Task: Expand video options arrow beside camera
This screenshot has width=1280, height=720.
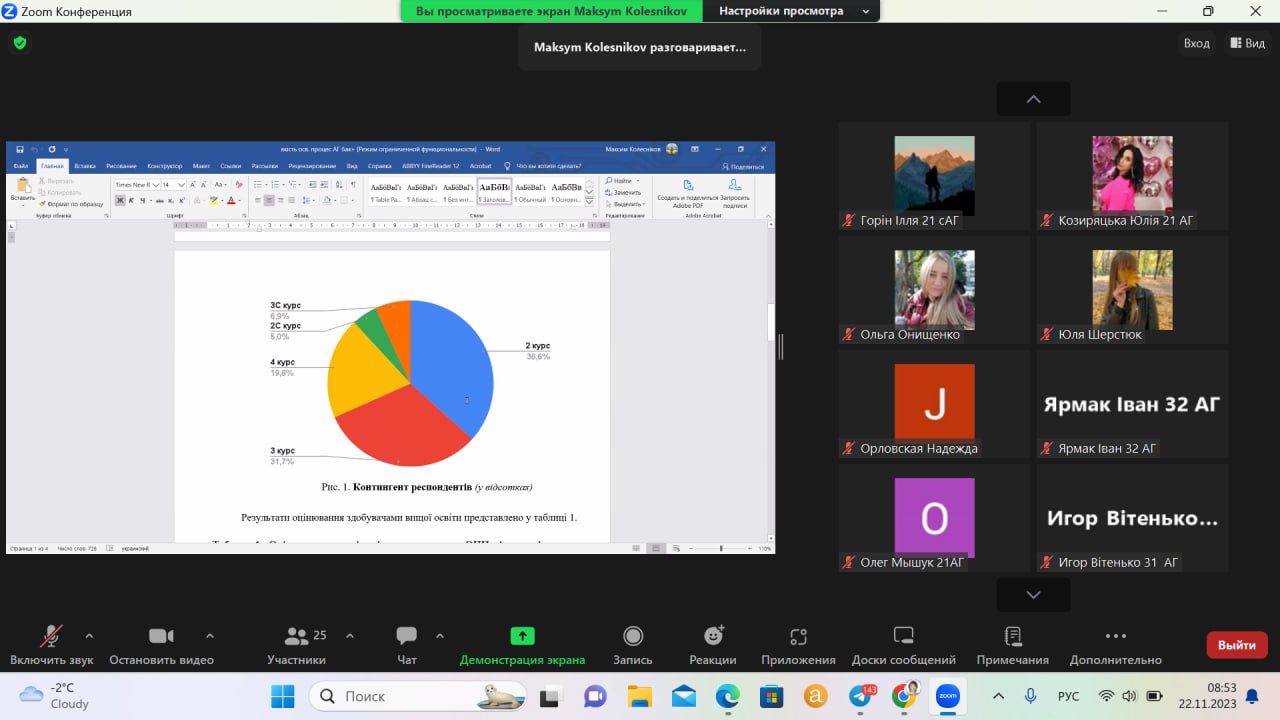Action: pos(210,635)
